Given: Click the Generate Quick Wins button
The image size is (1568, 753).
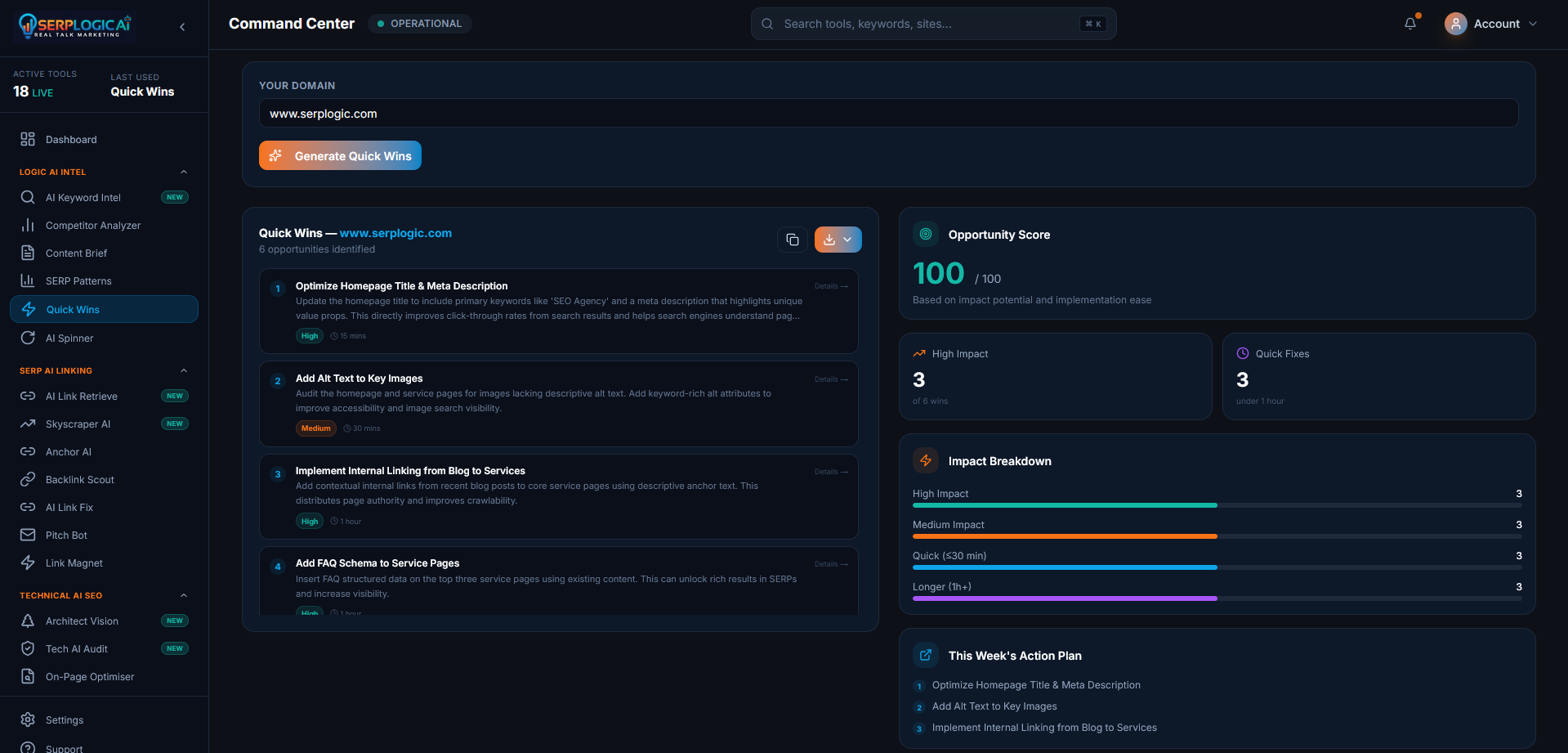Looking at the screenshot, I should point(340,155).
